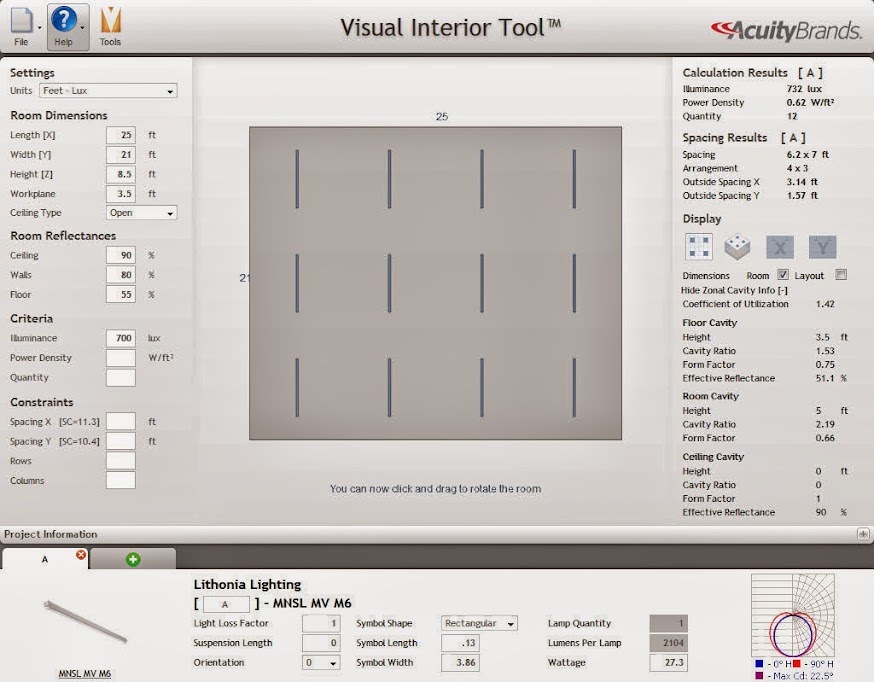Add a new luminaire tab with green plus
874x682 pixels.
(133, 559)
